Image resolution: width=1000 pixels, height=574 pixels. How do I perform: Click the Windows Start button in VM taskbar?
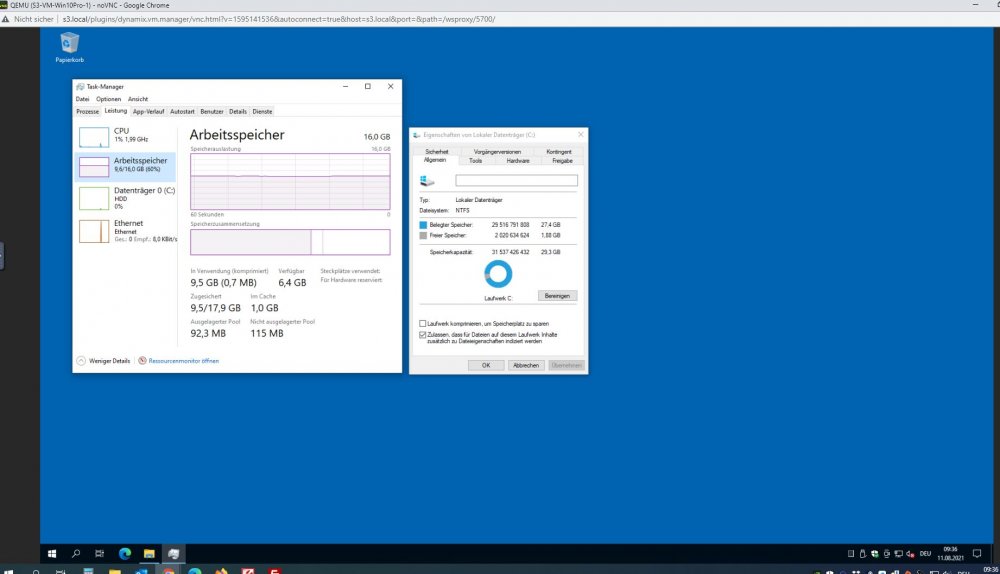pos(52,554)
